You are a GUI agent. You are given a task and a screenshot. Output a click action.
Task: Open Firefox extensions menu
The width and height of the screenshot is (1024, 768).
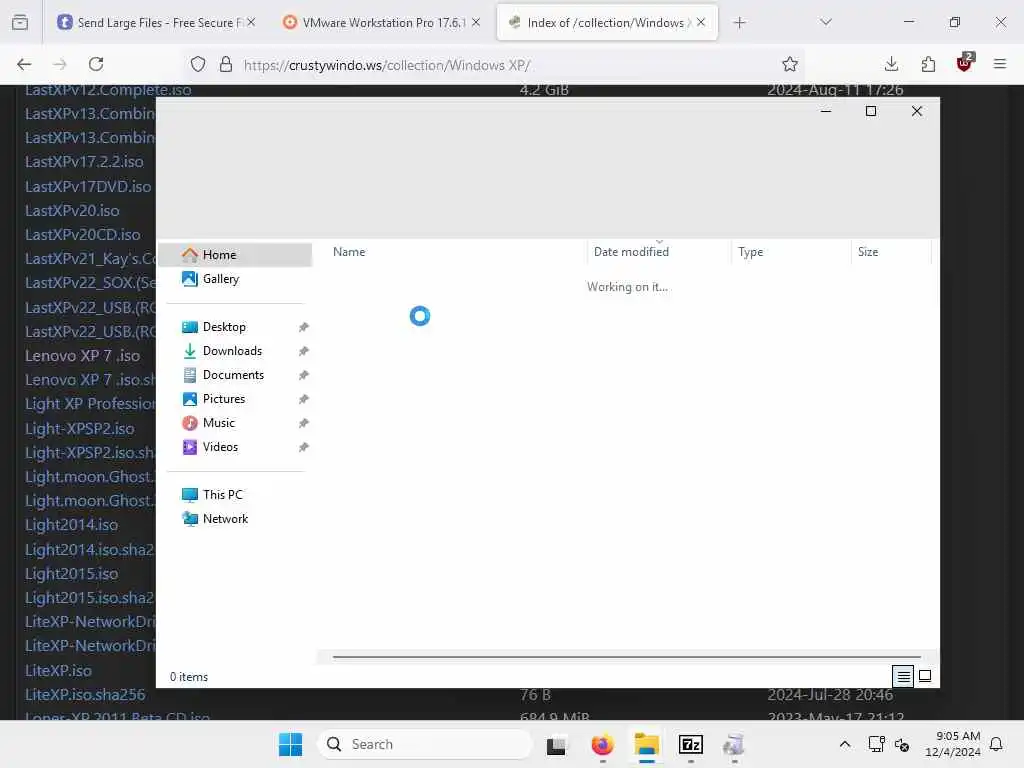(x=928, y=64)
